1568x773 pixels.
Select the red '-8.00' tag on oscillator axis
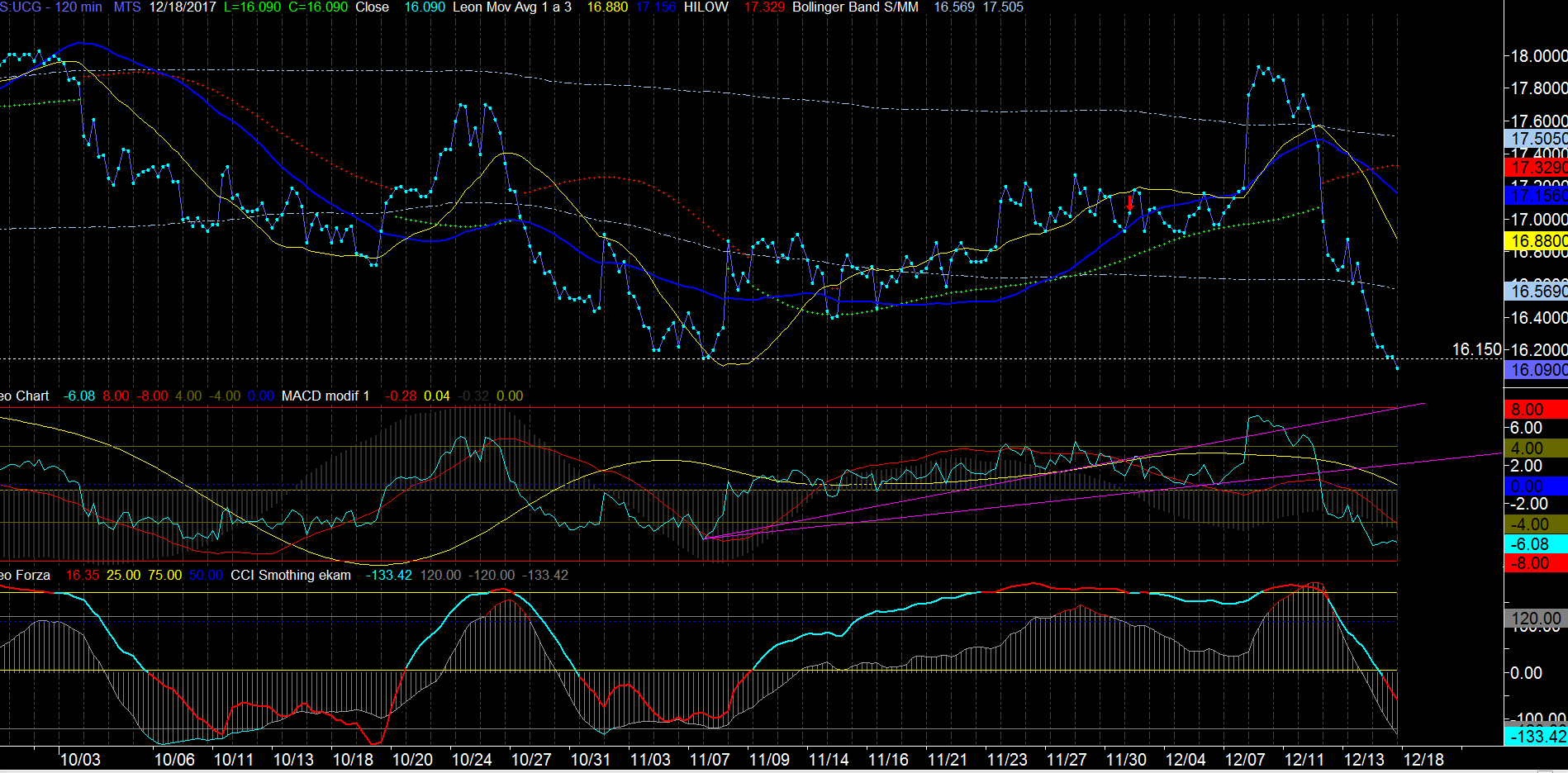point(1536,563)
